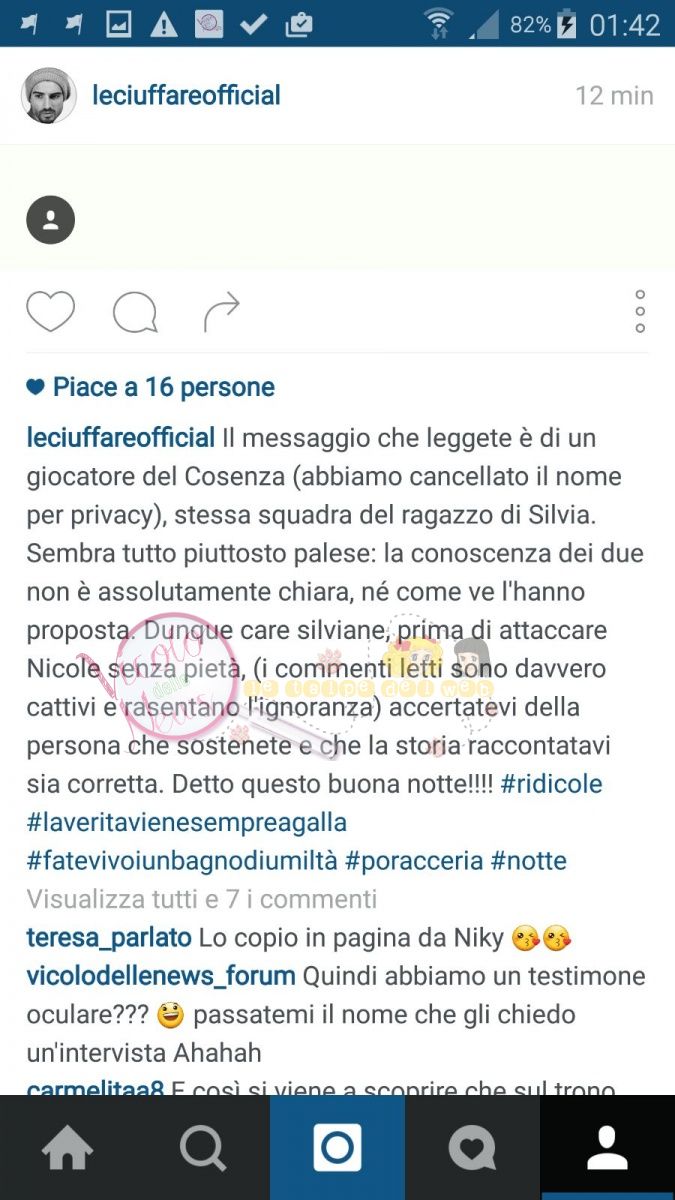Viewport: 675px width, 1200px height.
Task: Open leciuffareofficial profile avatar
Action: pyautogui.click(x=49, y=96)
